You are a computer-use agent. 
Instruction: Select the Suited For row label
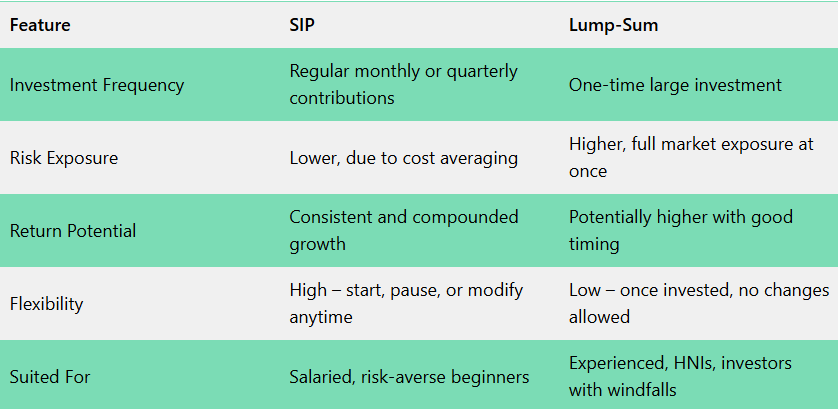[50, 377]
